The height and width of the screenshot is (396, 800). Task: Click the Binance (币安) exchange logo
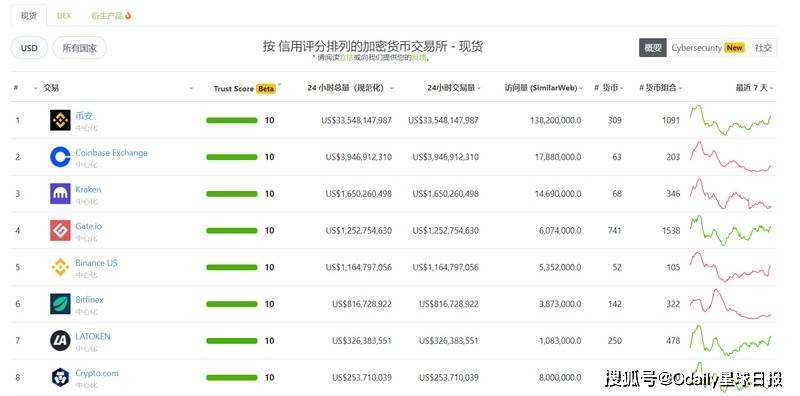(x=60, y=120)
